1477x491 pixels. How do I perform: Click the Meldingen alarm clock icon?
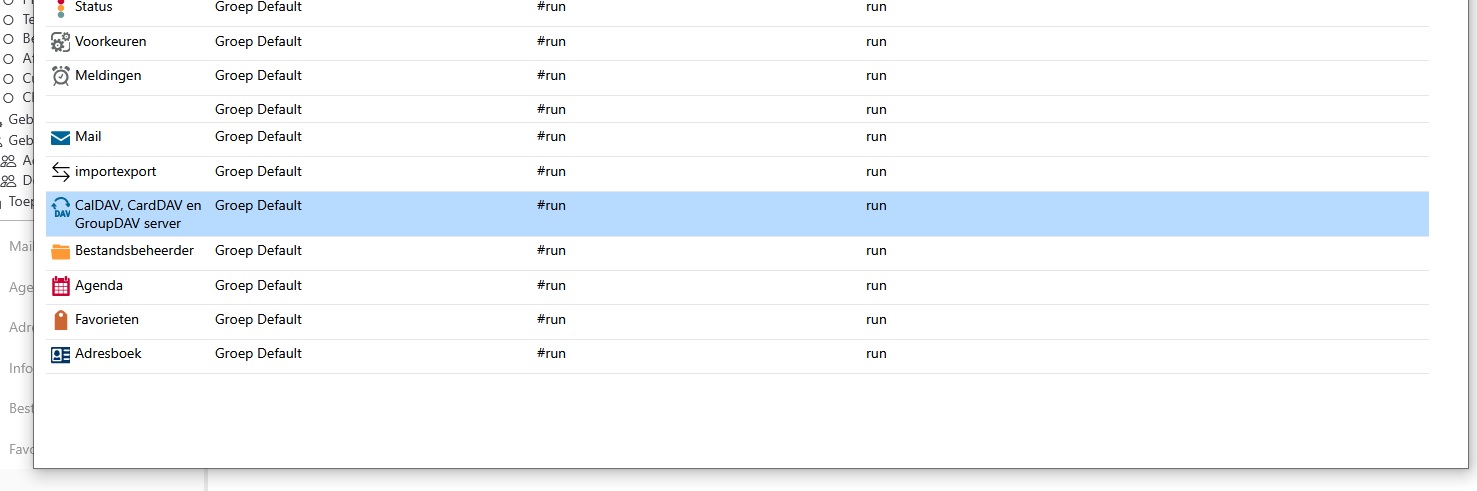point(60,76)
